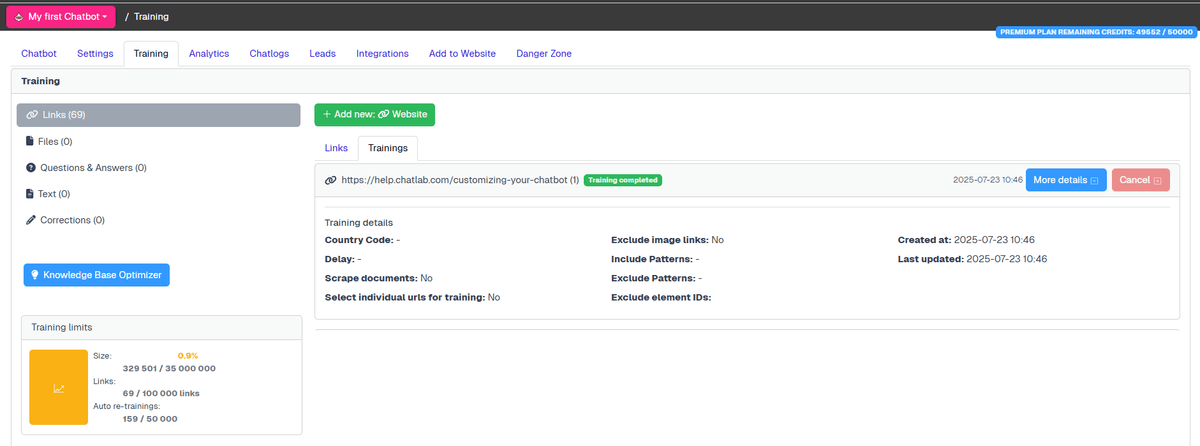Click Add new: Website button

374,115
